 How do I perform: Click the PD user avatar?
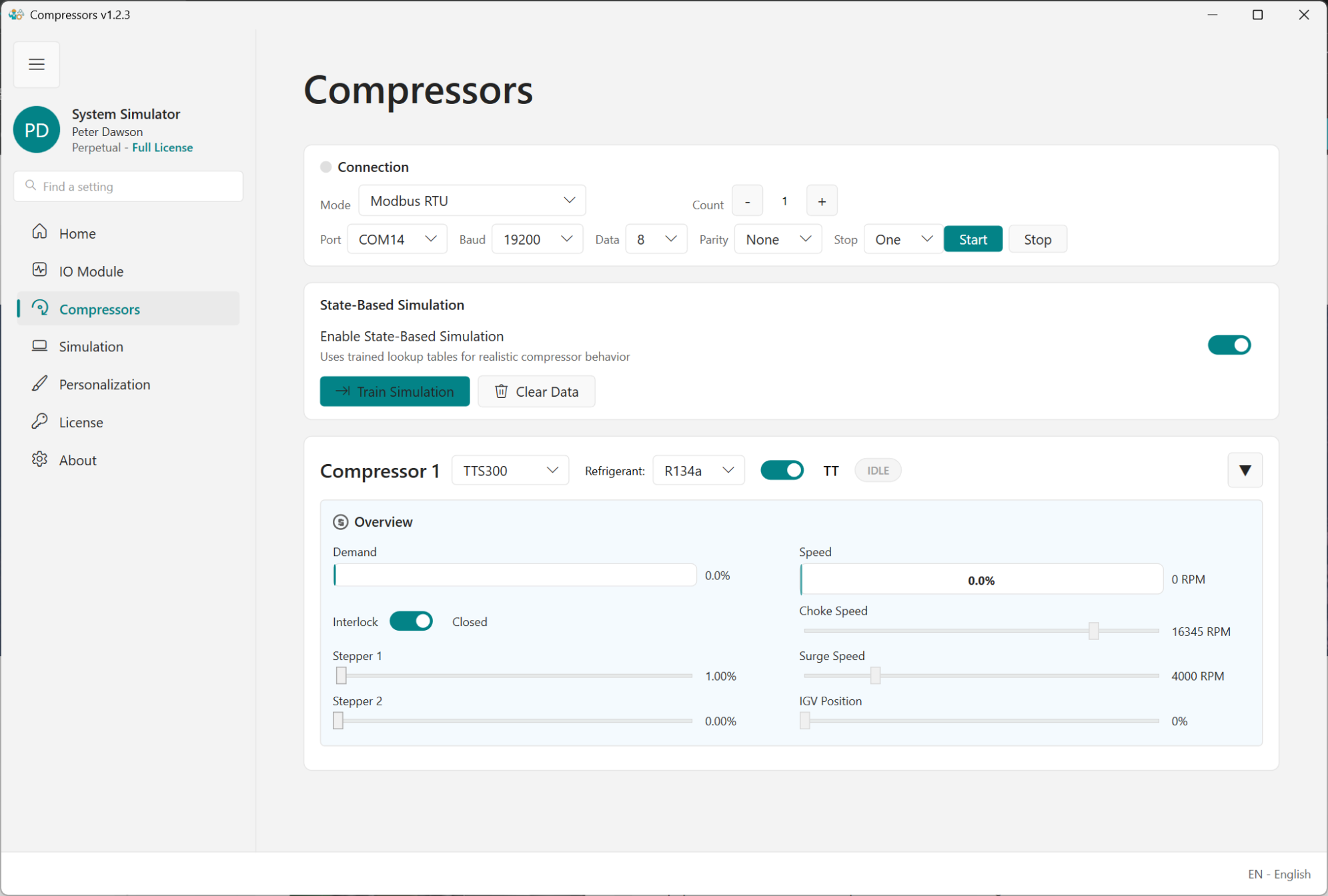(x=36, y=129)
